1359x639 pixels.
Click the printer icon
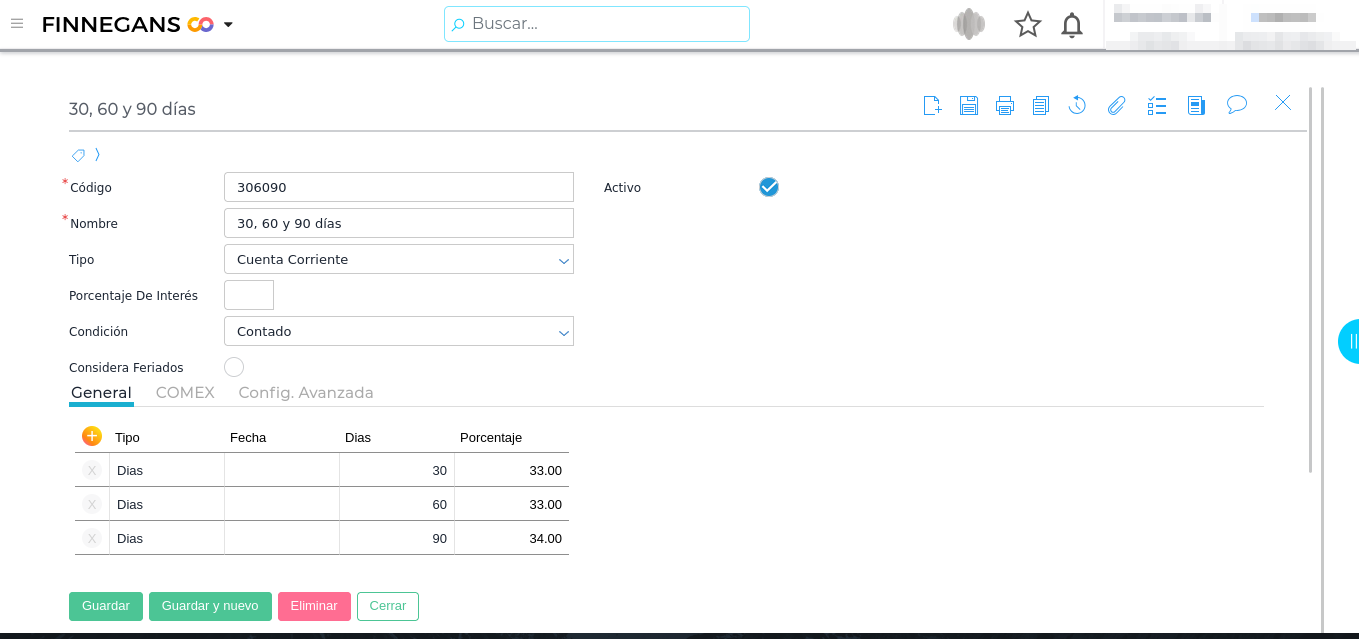[1004, 105]
